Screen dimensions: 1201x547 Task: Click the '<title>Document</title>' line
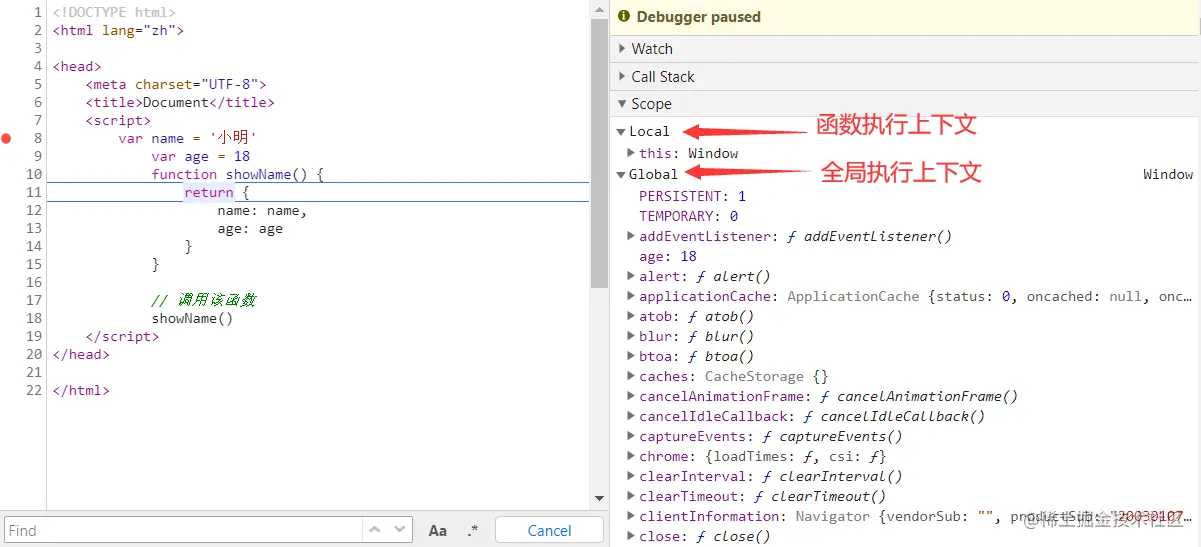(x=180, y=102)
